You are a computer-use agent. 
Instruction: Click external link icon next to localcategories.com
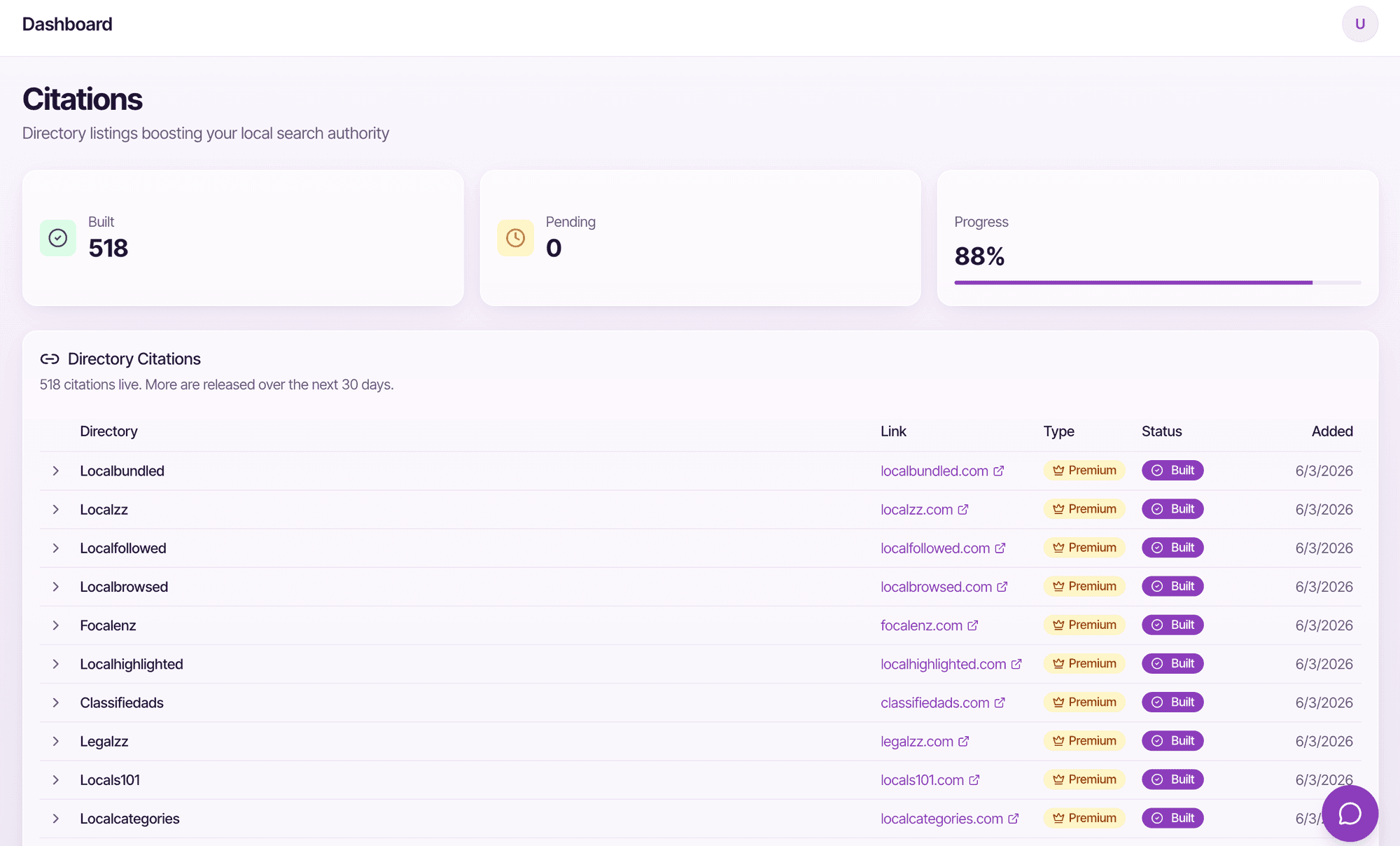pyautogui.click(x=1014, y=818)
